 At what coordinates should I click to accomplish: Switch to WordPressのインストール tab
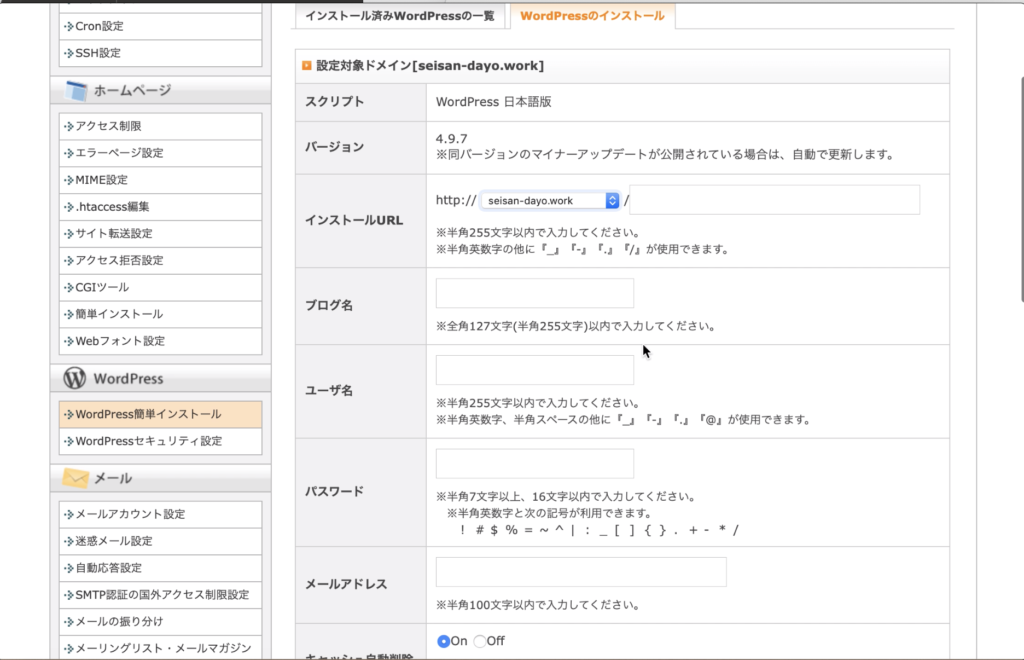(x=592, y=16)
